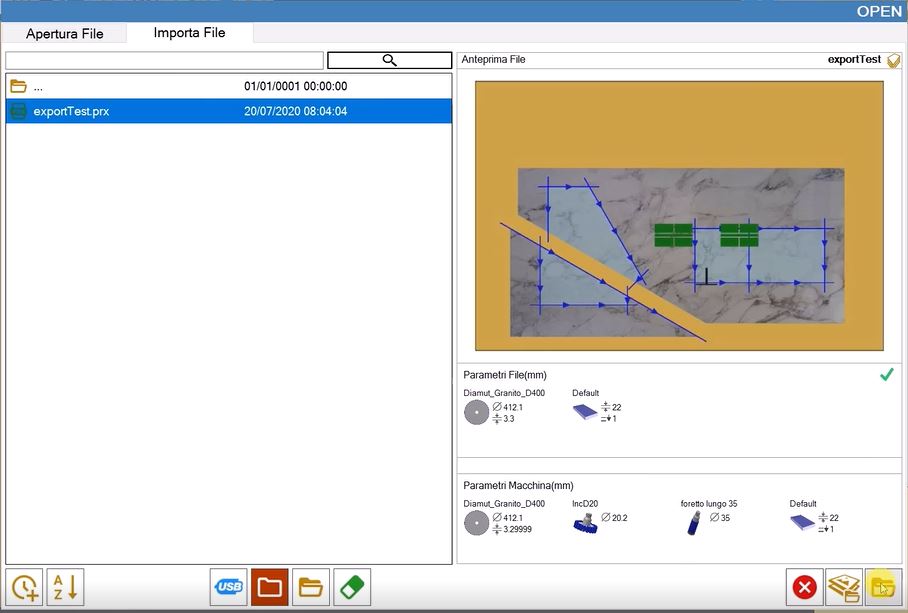
Task: Click the parent folder icon in the file list
Action: 19,86
